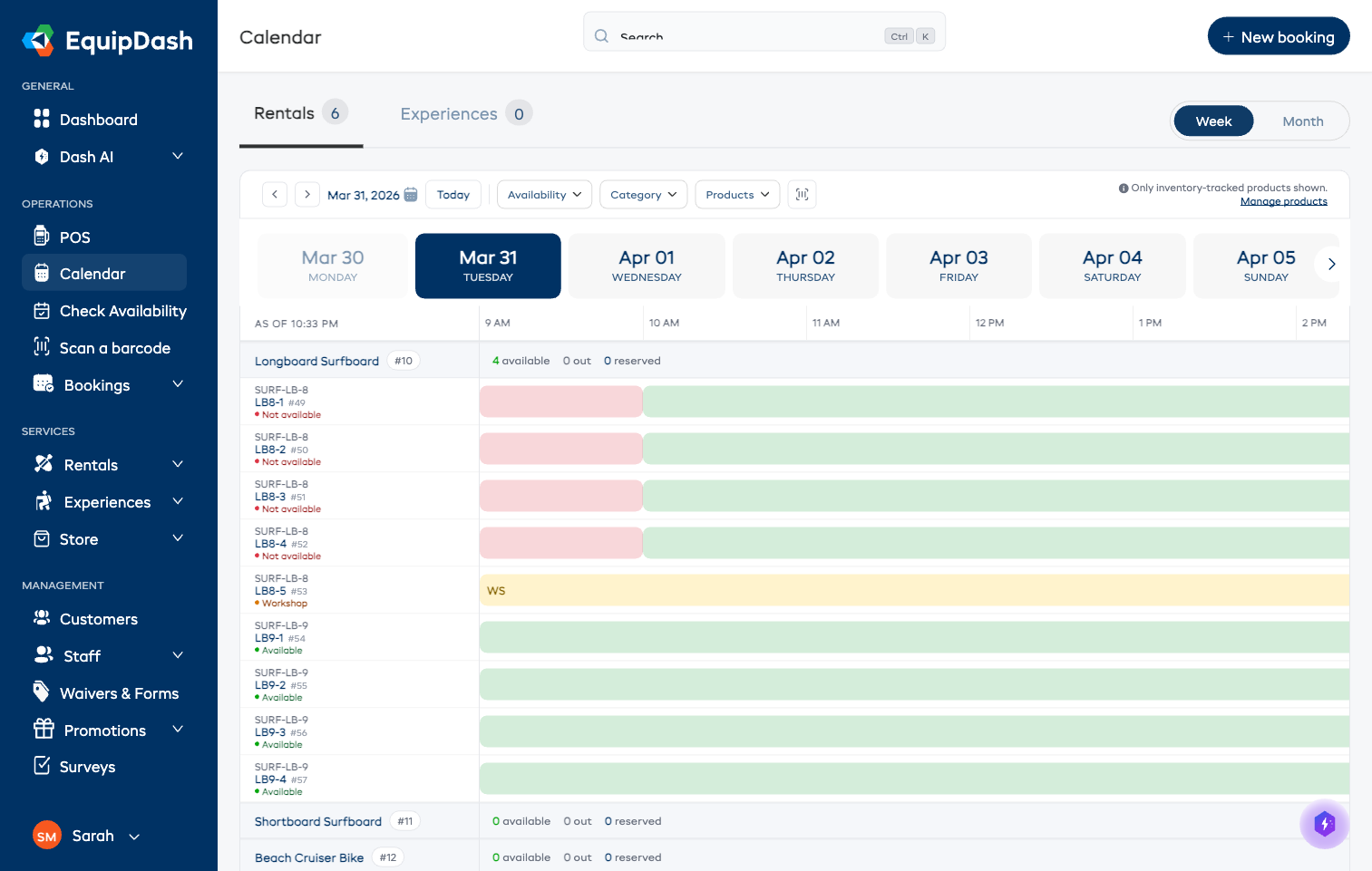1372x871 pixels.
Task: Open the Scan a barcode tool
Action: click(x=42, y=348)
